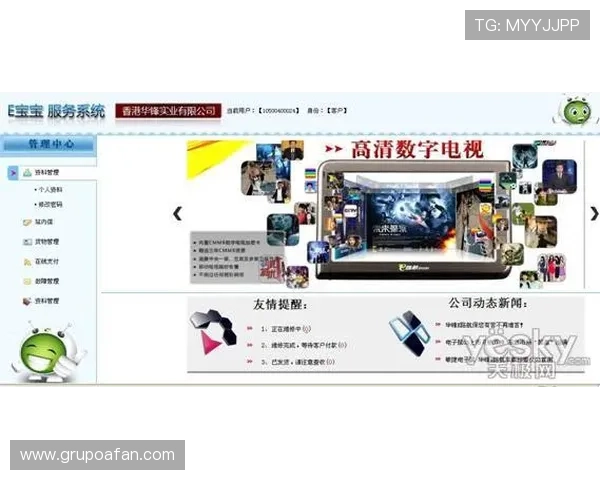Viewport: 600px width, 480px height.
Task: Click the 高清数字电视 banner image
Action: 385,214
